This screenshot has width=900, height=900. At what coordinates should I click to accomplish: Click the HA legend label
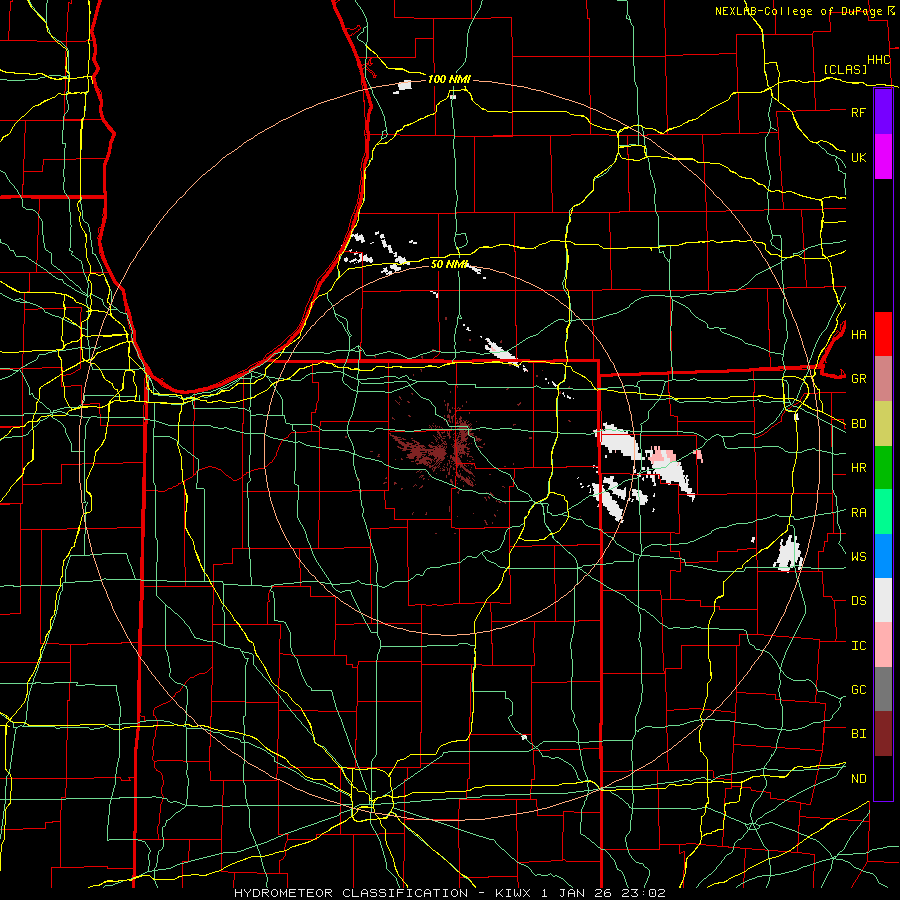tap(859, 335)
